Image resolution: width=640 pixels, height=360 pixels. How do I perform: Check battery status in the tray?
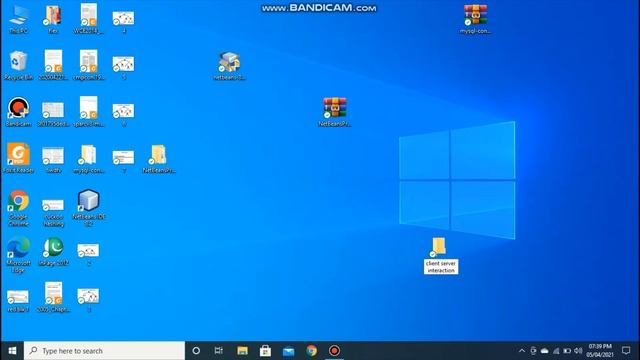point(567,351)
